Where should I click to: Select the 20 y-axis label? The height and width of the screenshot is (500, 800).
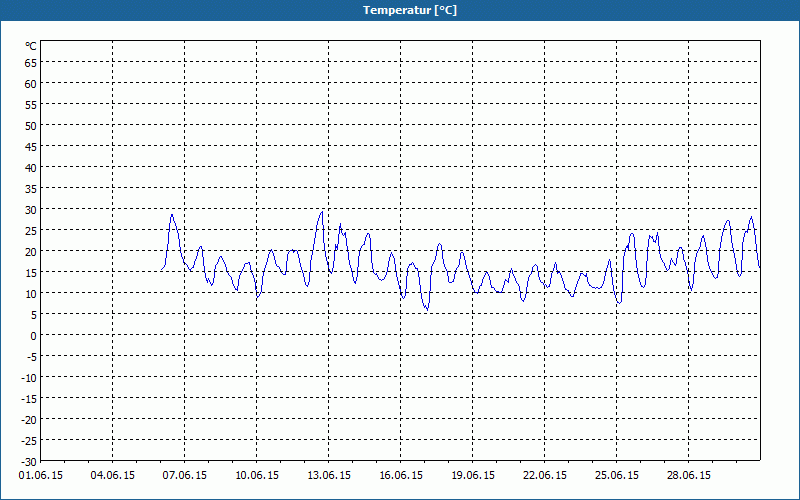point(30,252)
